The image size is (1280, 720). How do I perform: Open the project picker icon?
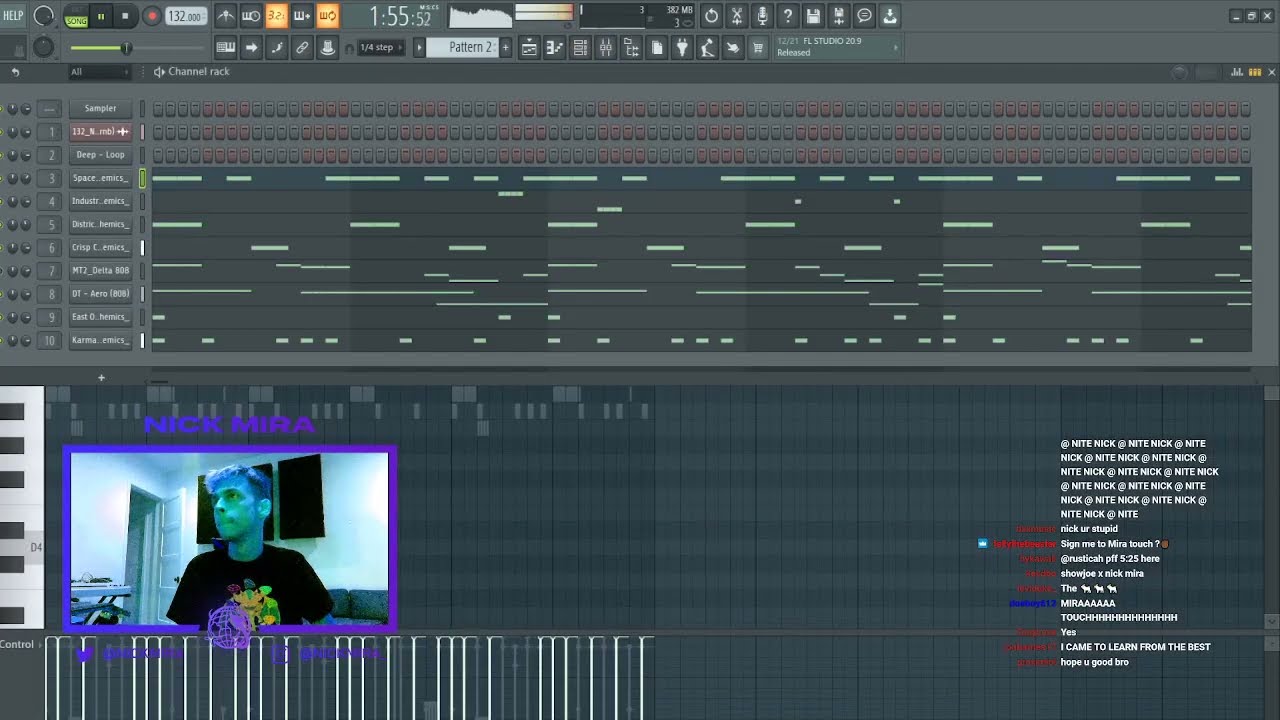click(x=657, y=47)
